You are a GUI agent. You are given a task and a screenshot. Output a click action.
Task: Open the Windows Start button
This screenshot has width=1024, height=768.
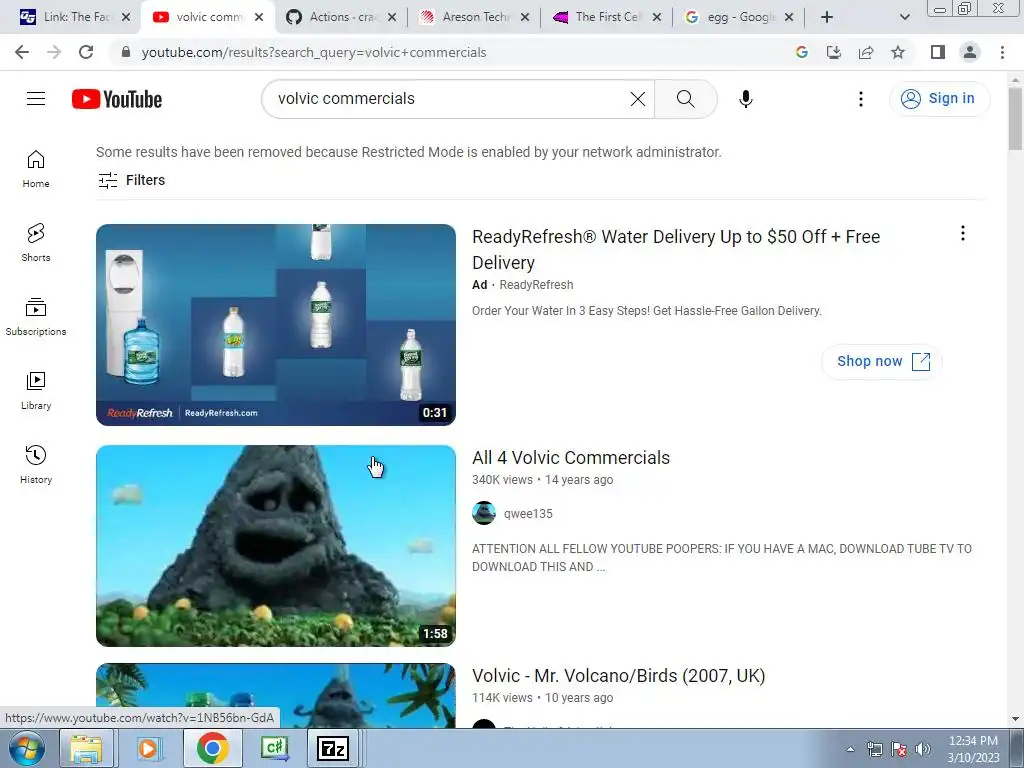[x=26, y=748]
